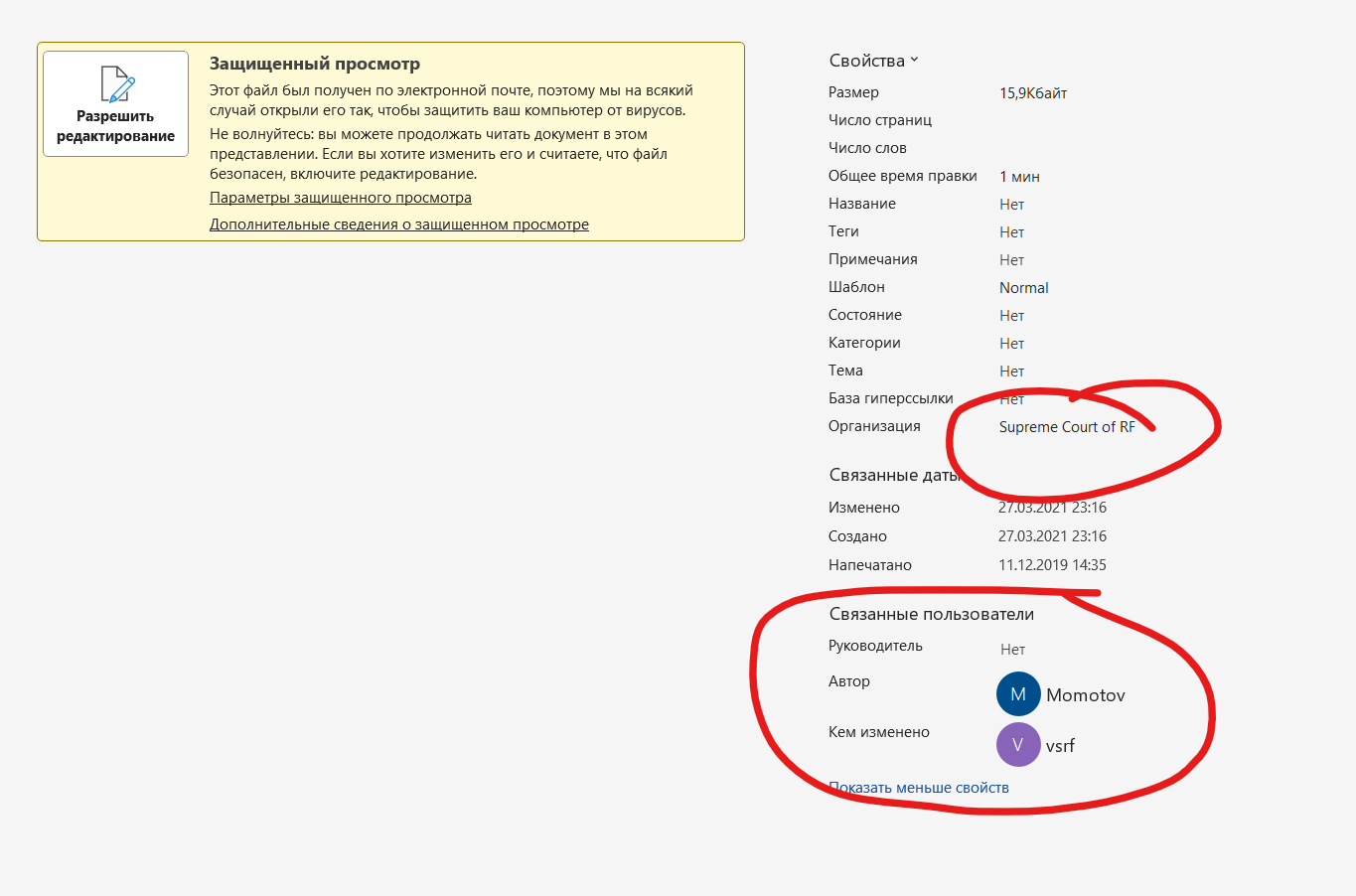Click the Защищенный просмотр heading

314,64
